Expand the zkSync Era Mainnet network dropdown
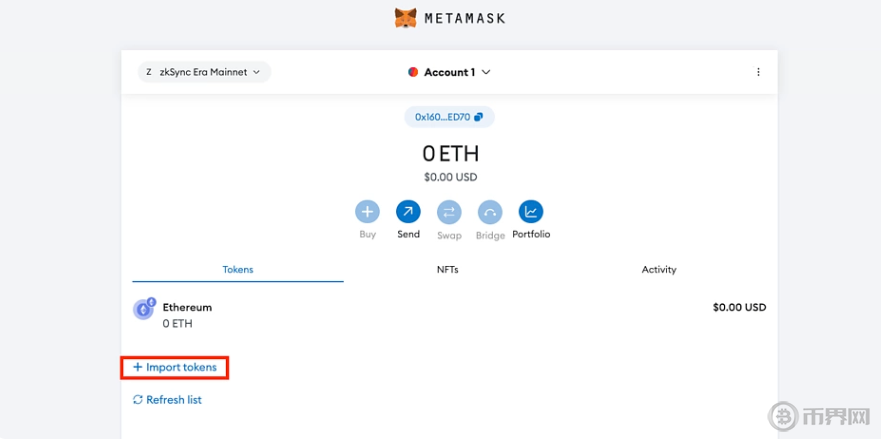 (x=204, y=72)
